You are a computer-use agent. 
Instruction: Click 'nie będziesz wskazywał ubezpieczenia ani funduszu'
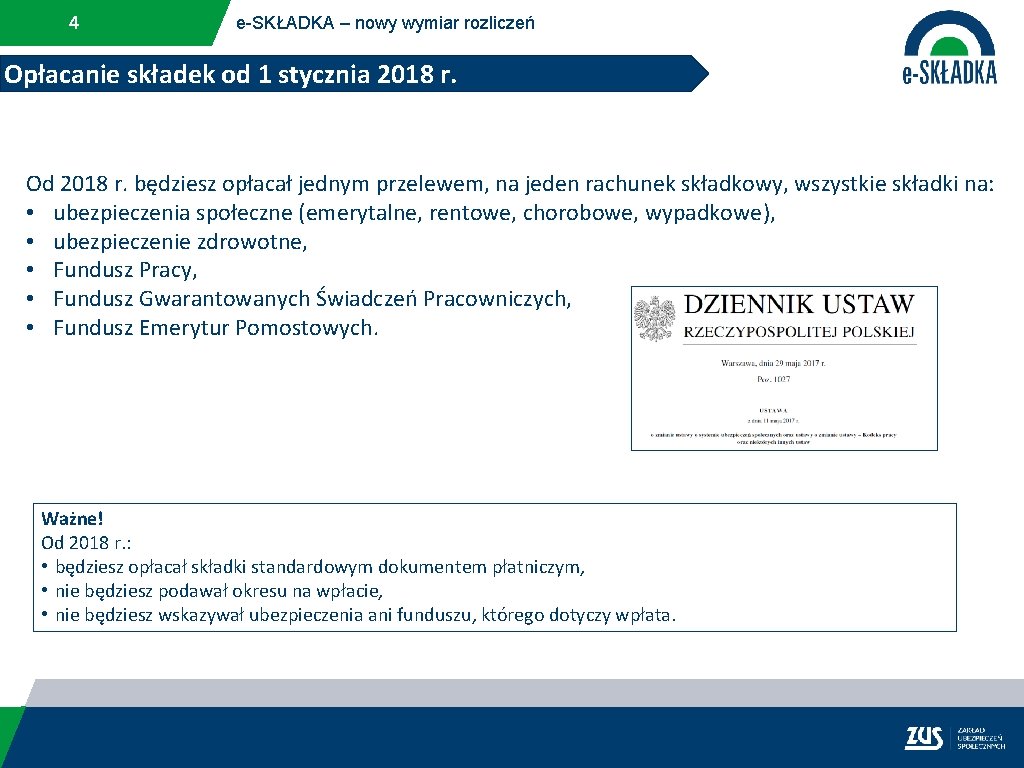click(366, 615)
